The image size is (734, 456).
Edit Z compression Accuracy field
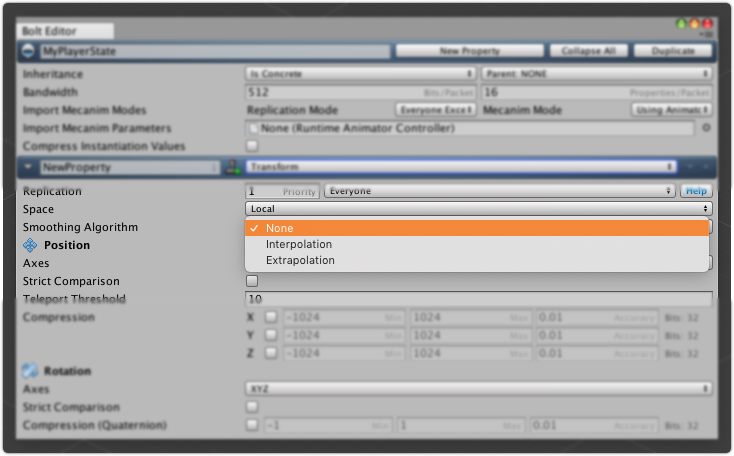pos(597,353)
